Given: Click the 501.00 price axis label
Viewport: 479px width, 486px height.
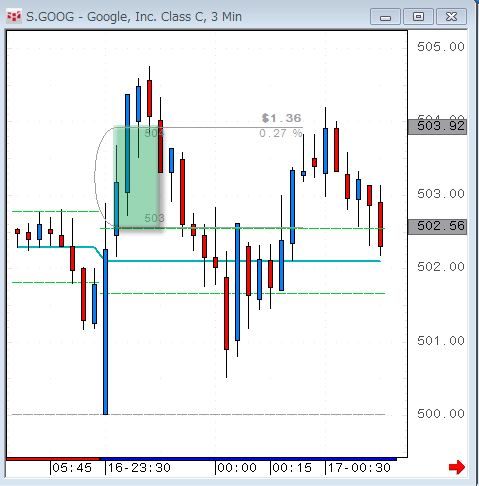Looking at the screenshot, I should pos(441,341).
